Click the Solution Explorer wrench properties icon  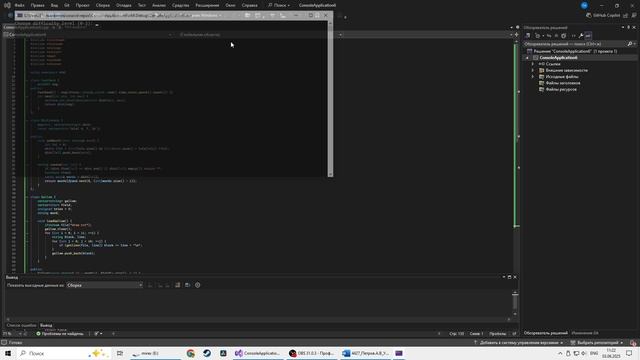click(x=580, y=36)
